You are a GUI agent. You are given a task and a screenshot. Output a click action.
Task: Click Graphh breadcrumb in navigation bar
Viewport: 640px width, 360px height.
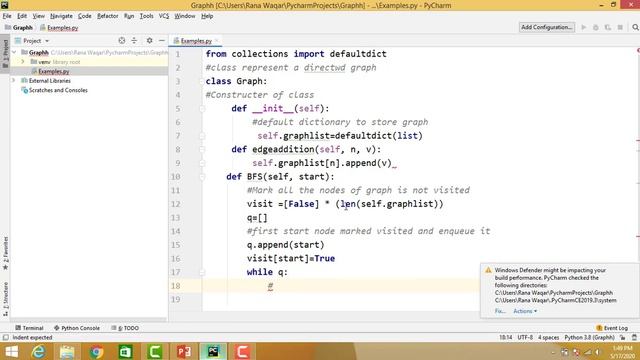pos(19,28)
